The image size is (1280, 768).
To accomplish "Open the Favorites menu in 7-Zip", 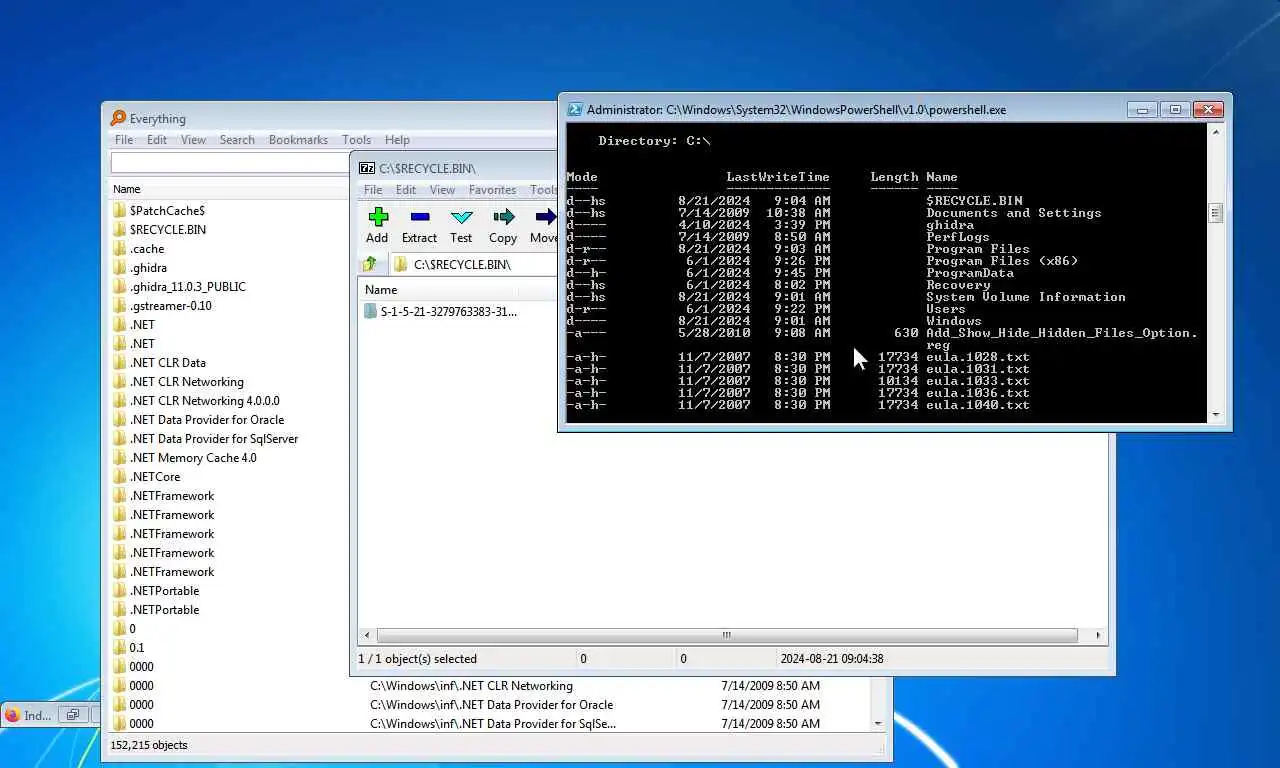I will click(493, 190).
